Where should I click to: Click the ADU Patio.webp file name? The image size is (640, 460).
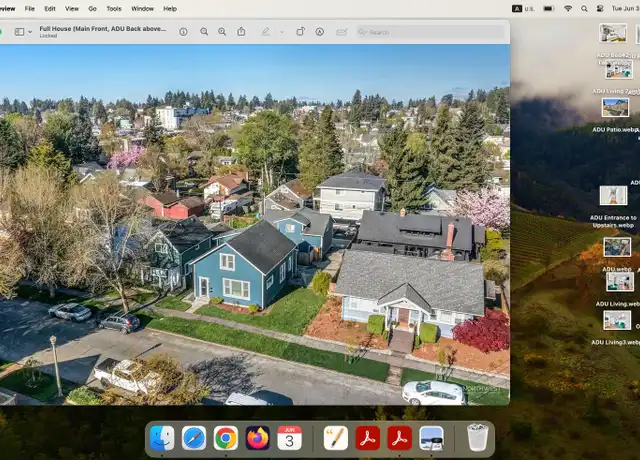616,130
